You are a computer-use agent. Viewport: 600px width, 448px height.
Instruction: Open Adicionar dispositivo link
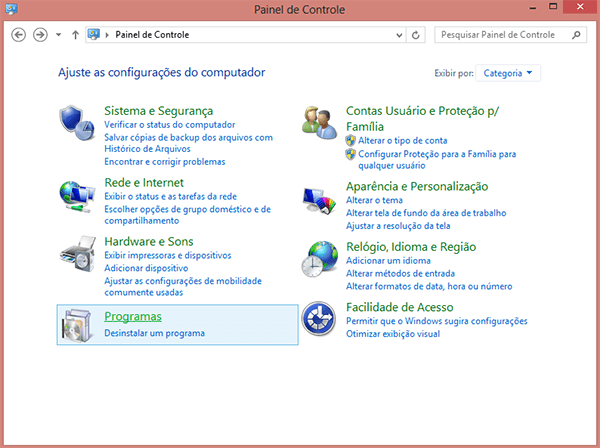tap(146, 270)
